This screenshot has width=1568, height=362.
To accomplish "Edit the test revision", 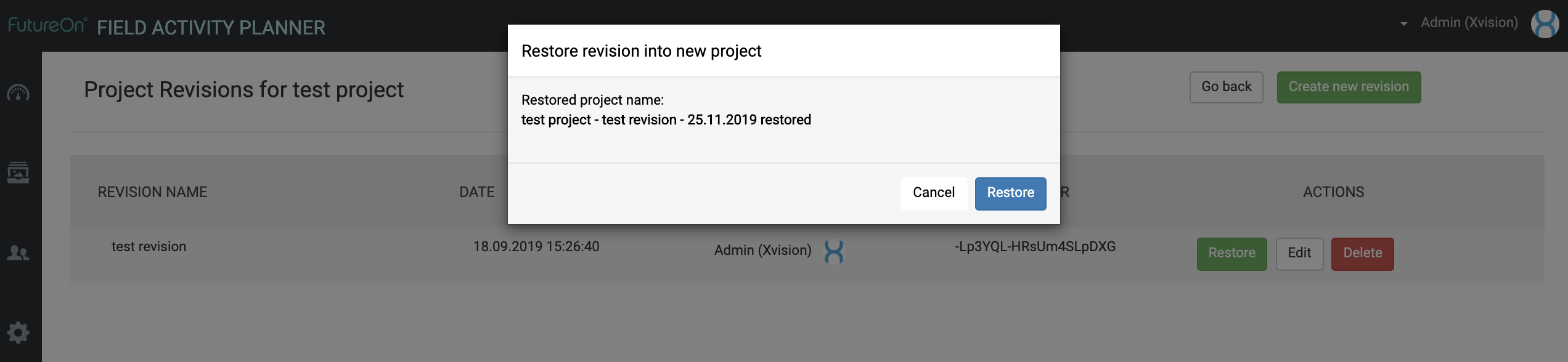I will pyautogui.click(x=1299, y=253).
